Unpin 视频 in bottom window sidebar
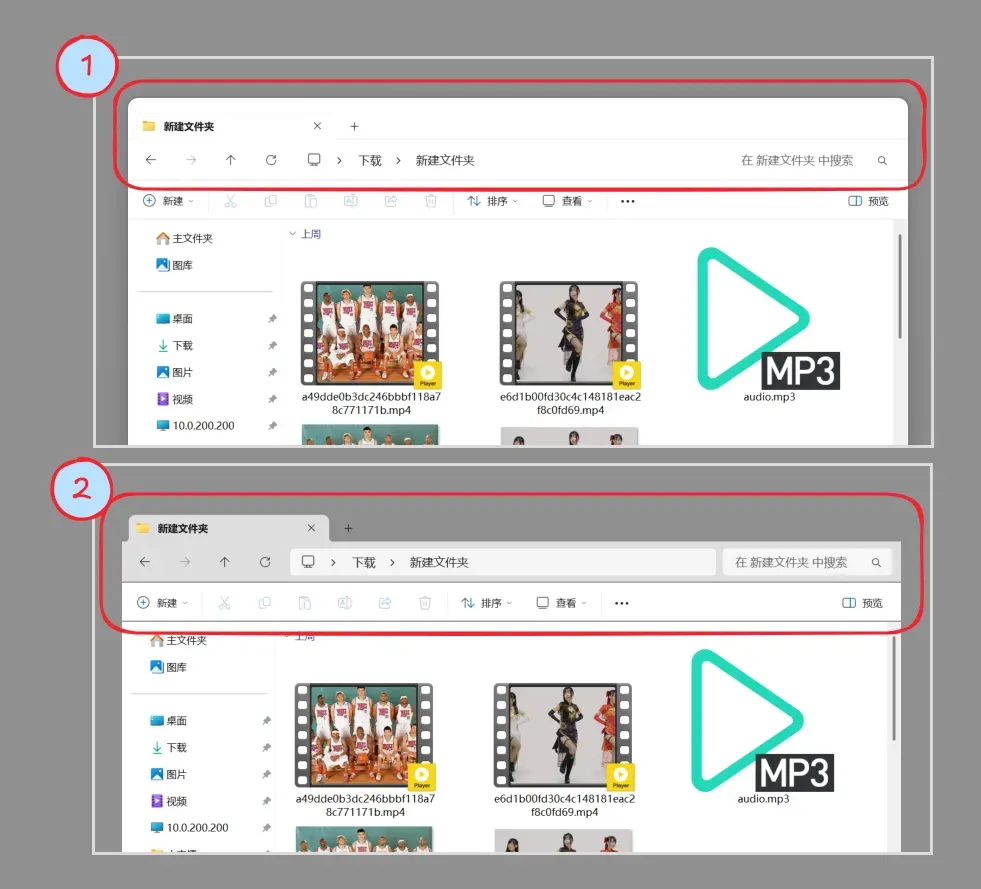 tap(267, 801)
